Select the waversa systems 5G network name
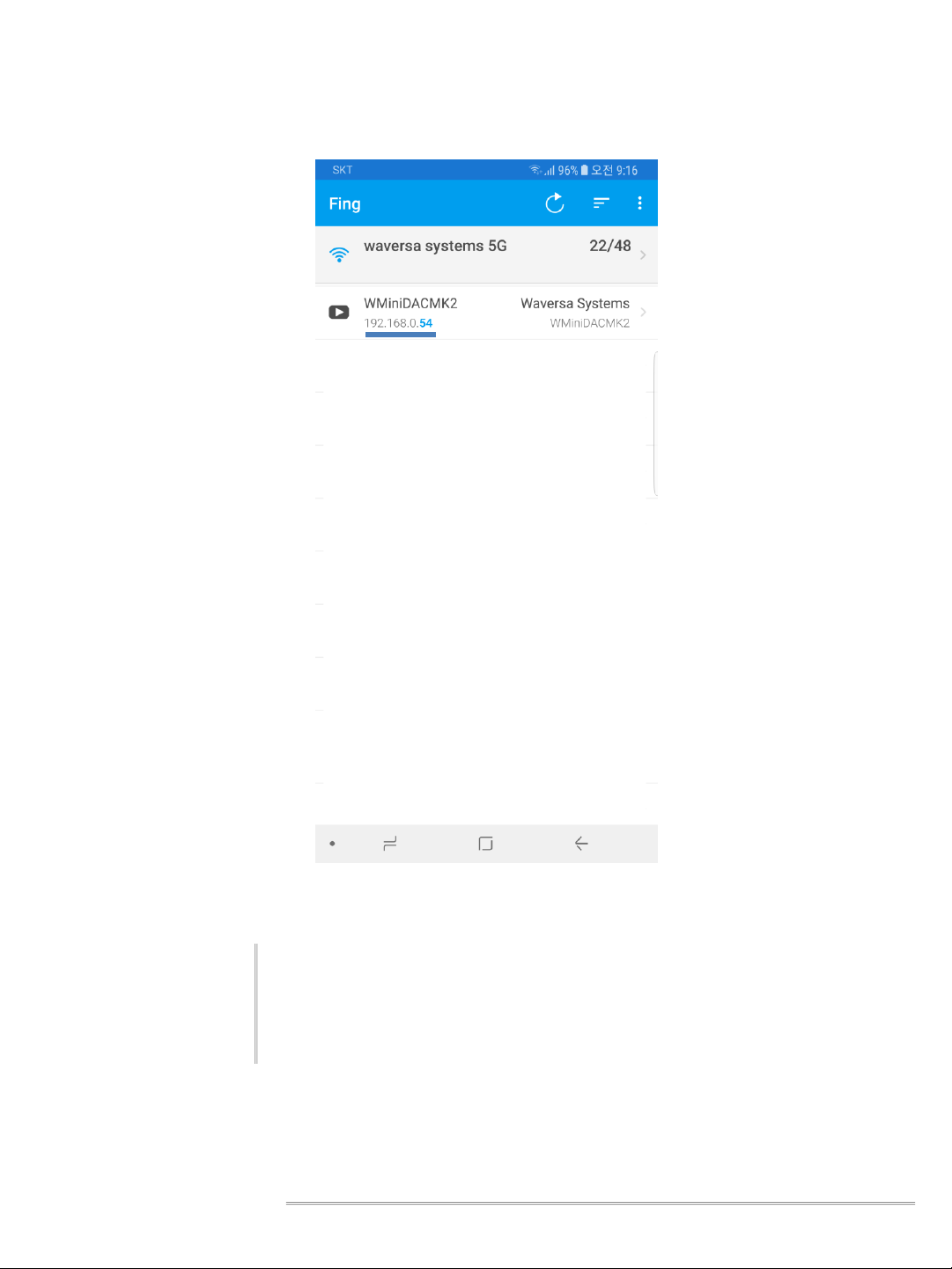 435,246
